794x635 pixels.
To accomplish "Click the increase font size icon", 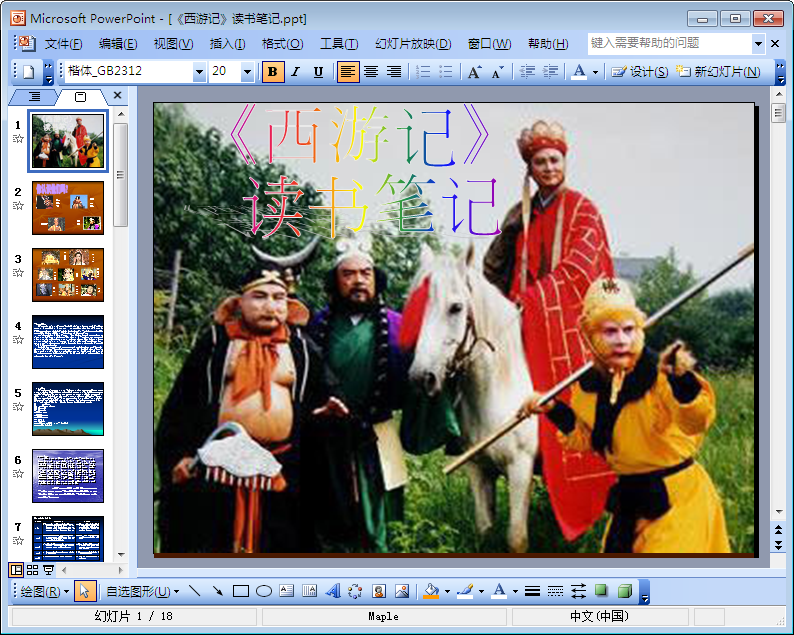I will coord(474,72).
